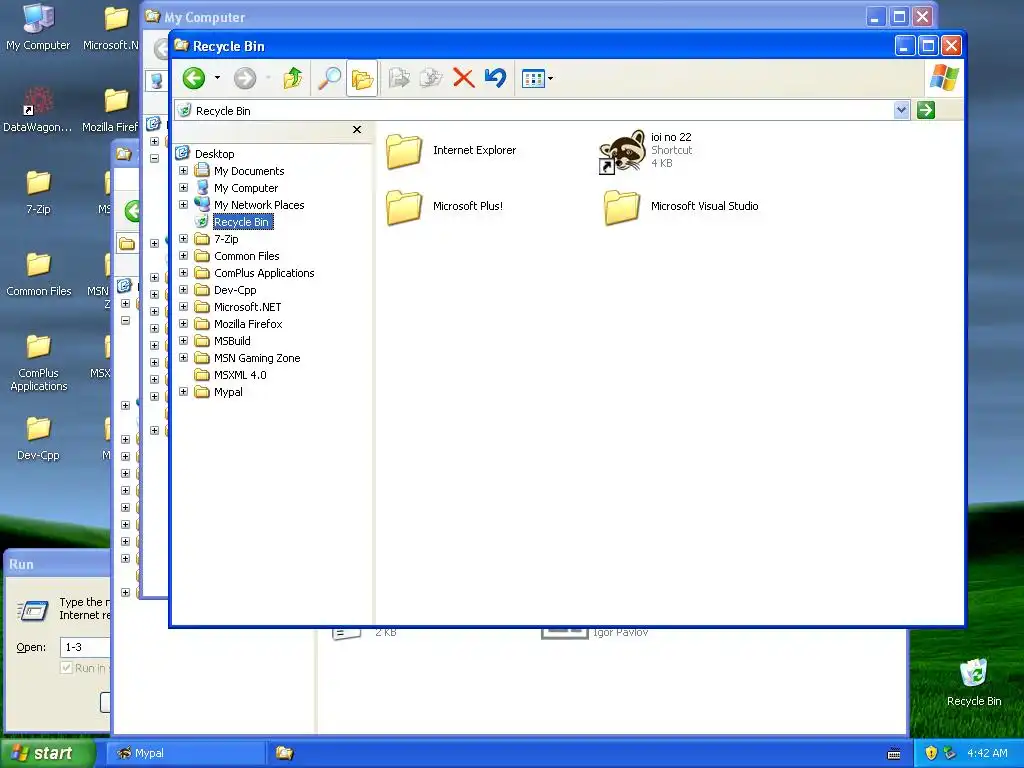Open the Start menu
Viewport: 1024px width, 768px height.
[x=48, y=753]
